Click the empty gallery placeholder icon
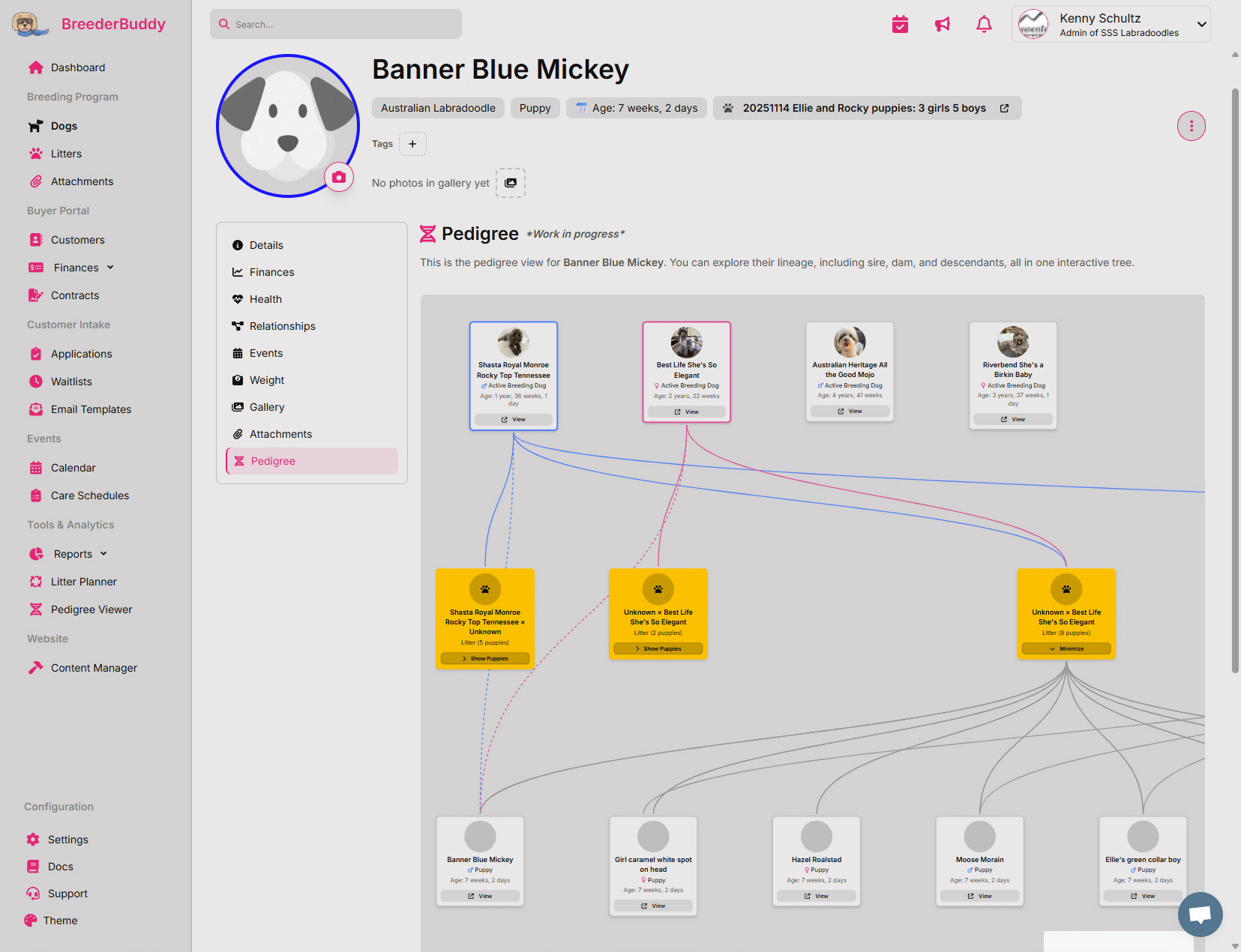This screenshot has width=1241, height=952. 511,182
